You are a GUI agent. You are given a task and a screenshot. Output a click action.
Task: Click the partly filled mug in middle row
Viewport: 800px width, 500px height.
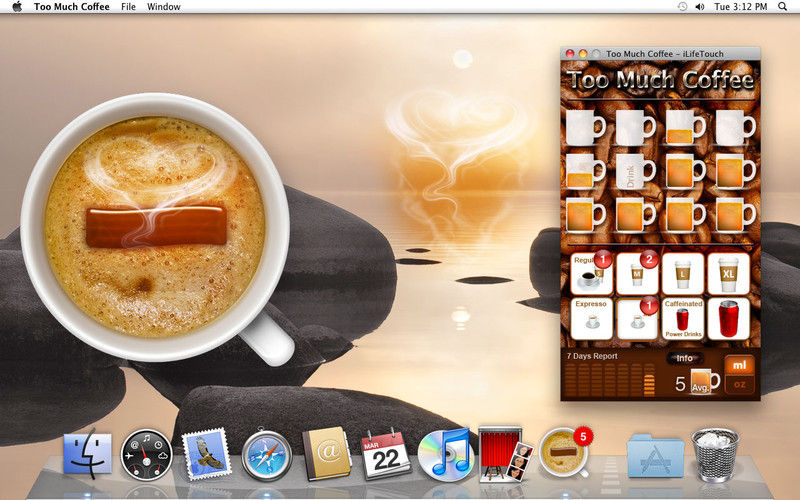click(585, 171)
